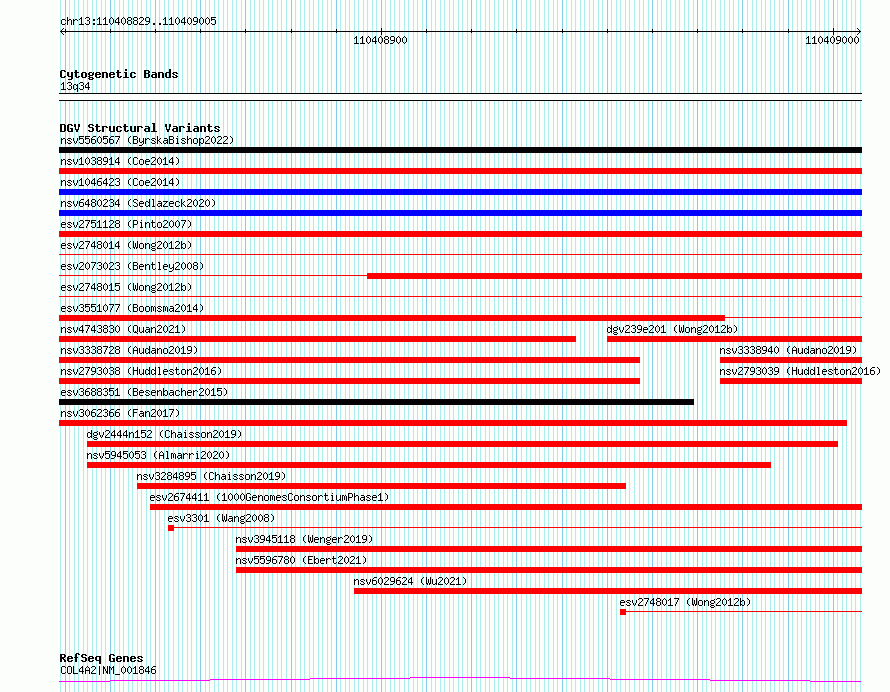The width and height of the screenshot is (890, 692).
Task: Select dgv2444n152 (Chaisson2019) label
Action: (164, 434)
